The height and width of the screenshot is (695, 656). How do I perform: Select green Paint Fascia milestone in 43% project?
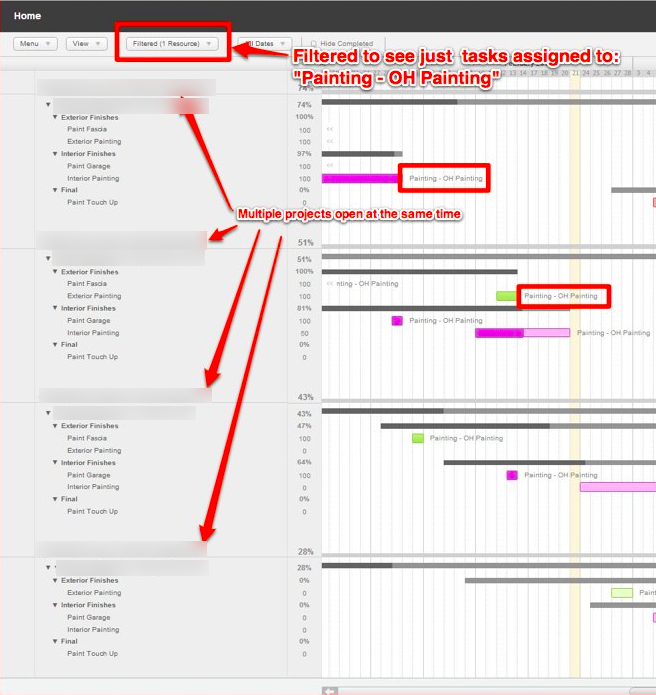click(418, 438)
